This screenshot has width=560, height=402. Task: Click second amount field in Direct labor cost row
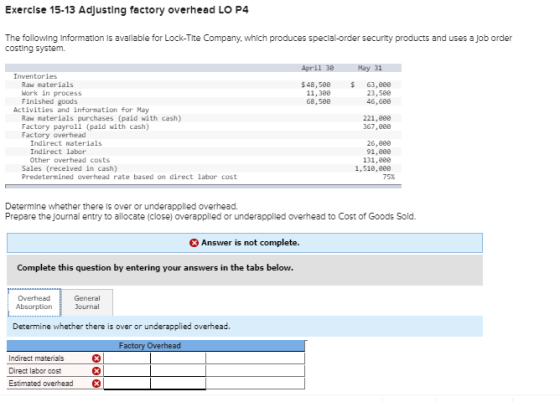coord(178,371)
